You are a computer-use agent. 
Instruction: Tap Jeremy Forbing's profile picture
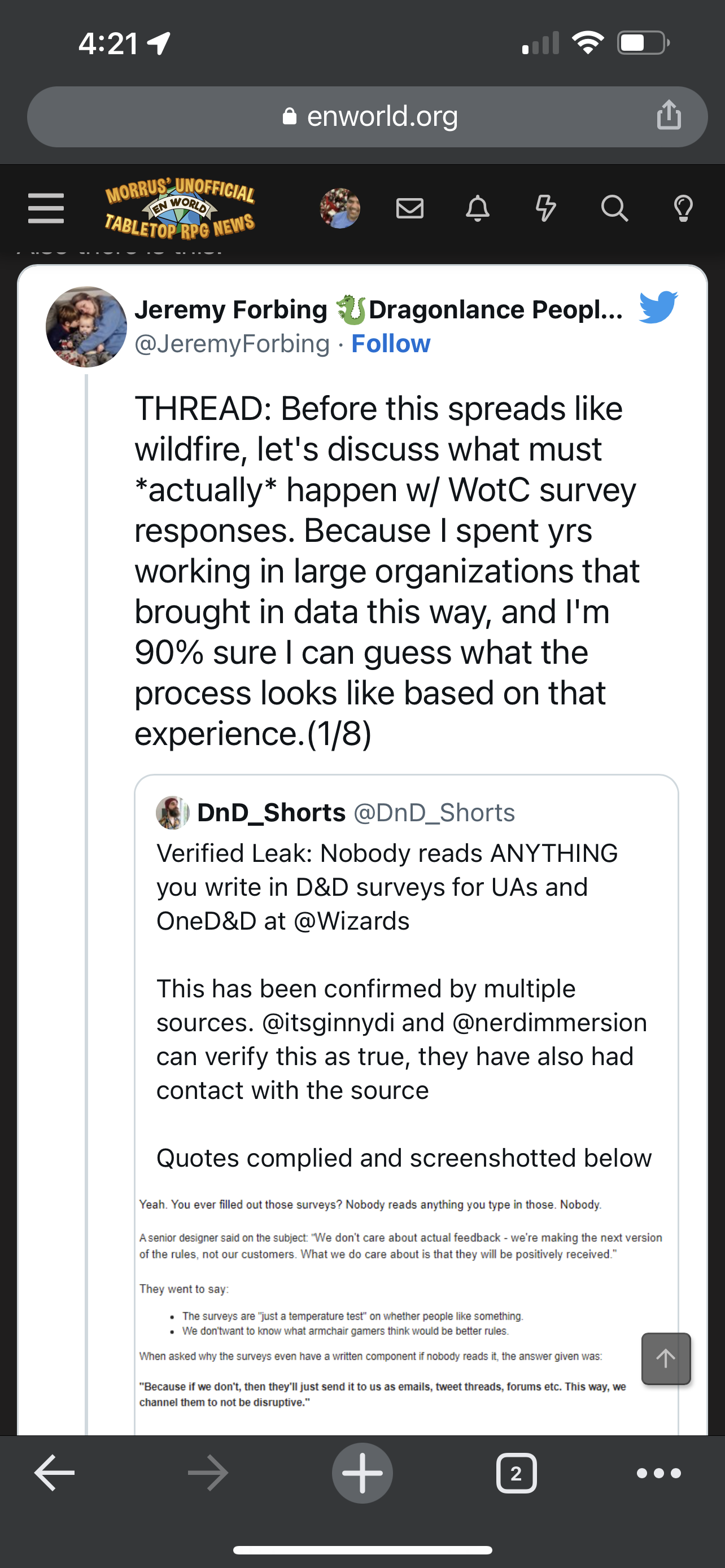86,327
